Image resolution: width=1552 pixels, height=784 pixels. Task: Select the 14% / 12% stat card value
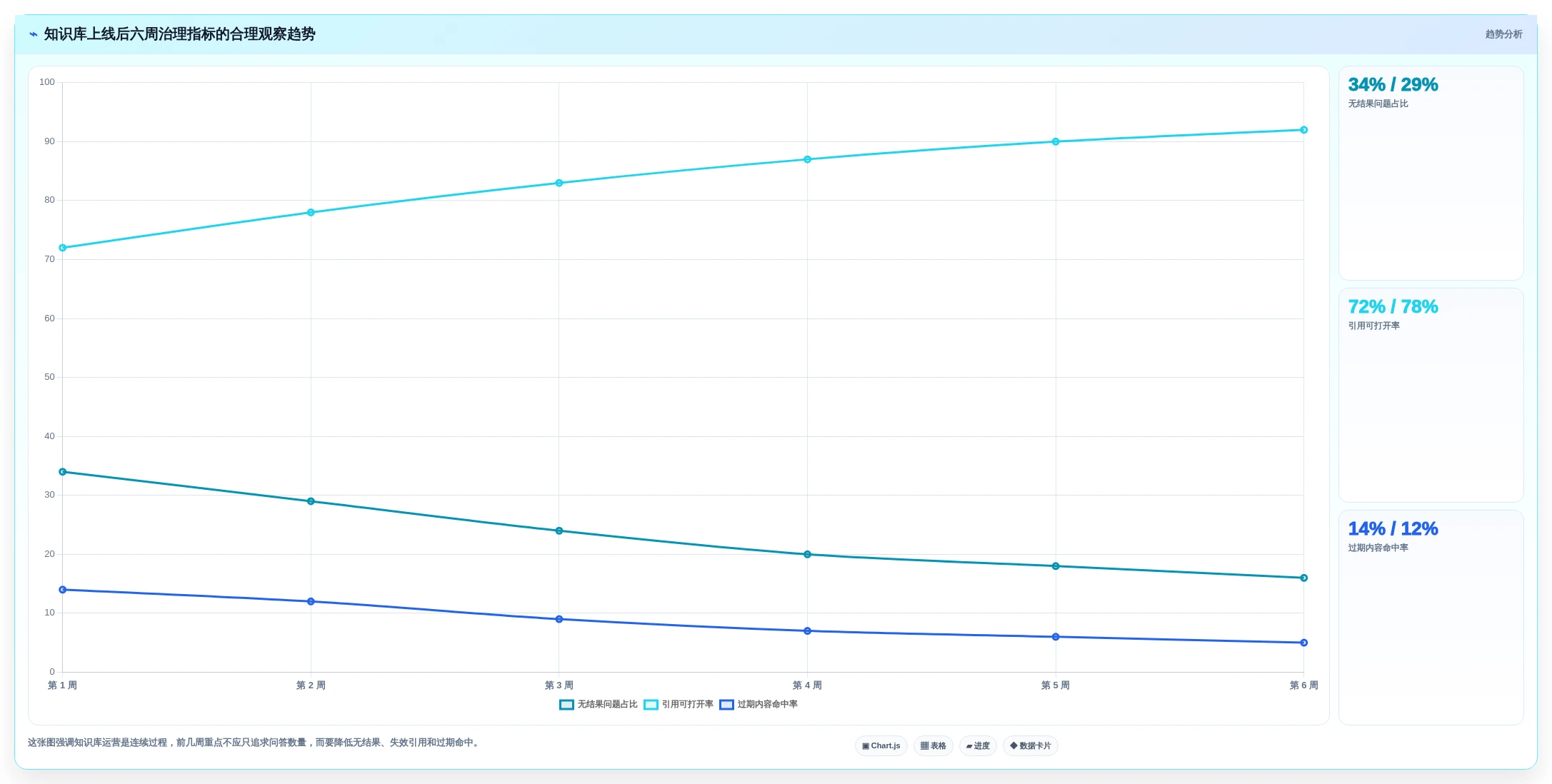click(1393, 529)
